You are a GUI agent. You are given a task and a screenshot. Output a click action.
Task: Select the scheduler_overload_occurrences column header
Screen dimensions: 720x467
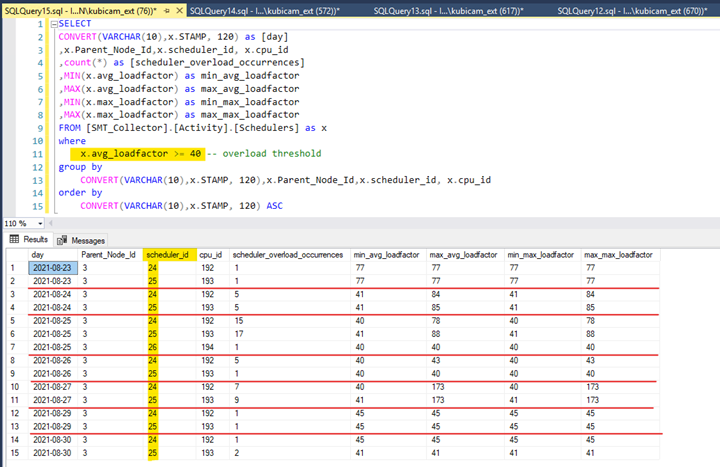coord(290,255)
